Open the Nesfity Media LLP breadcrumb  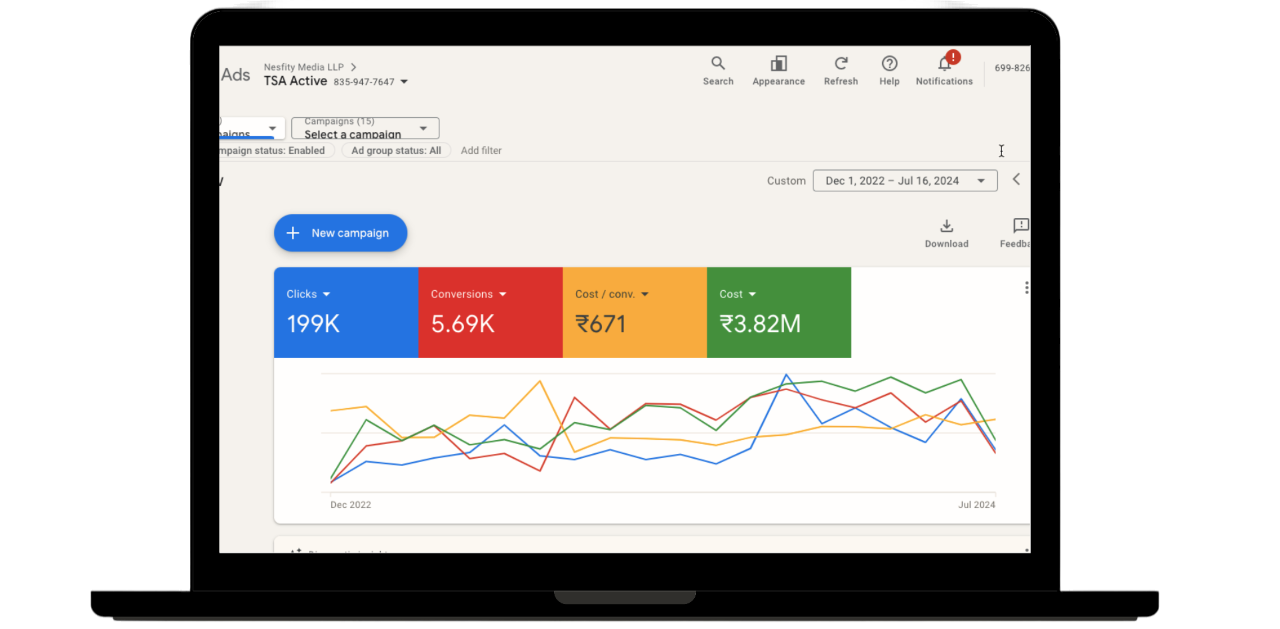pyautogui.click(x=305, y=67)
